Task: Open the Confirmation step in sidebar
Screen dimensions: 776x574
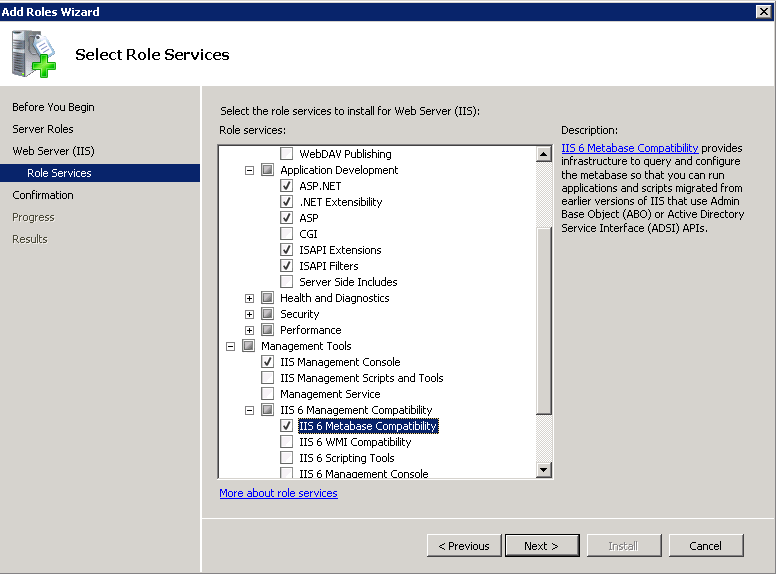Action: pyautogui.click(x=42, y=195)
